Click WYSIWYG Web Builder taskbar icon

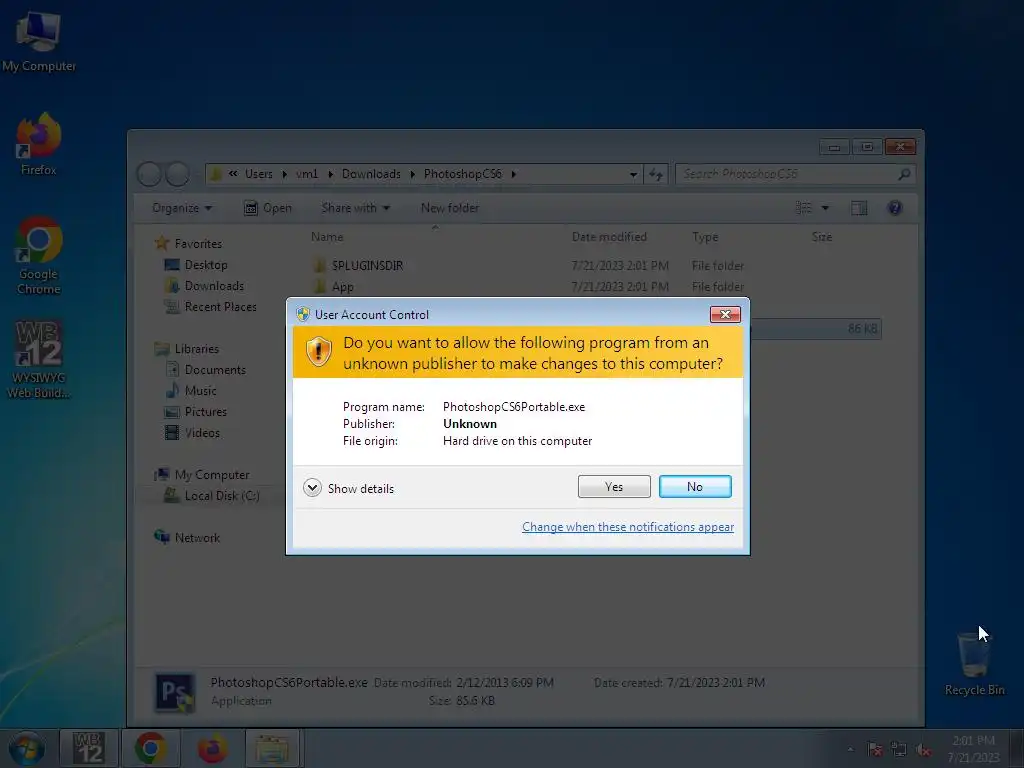88,748
